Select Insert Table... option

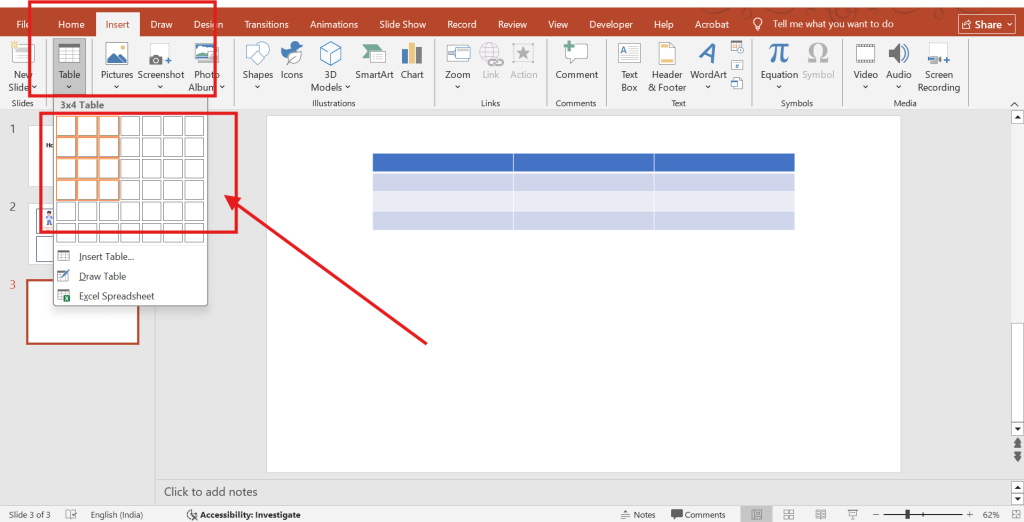pos(106,257)
